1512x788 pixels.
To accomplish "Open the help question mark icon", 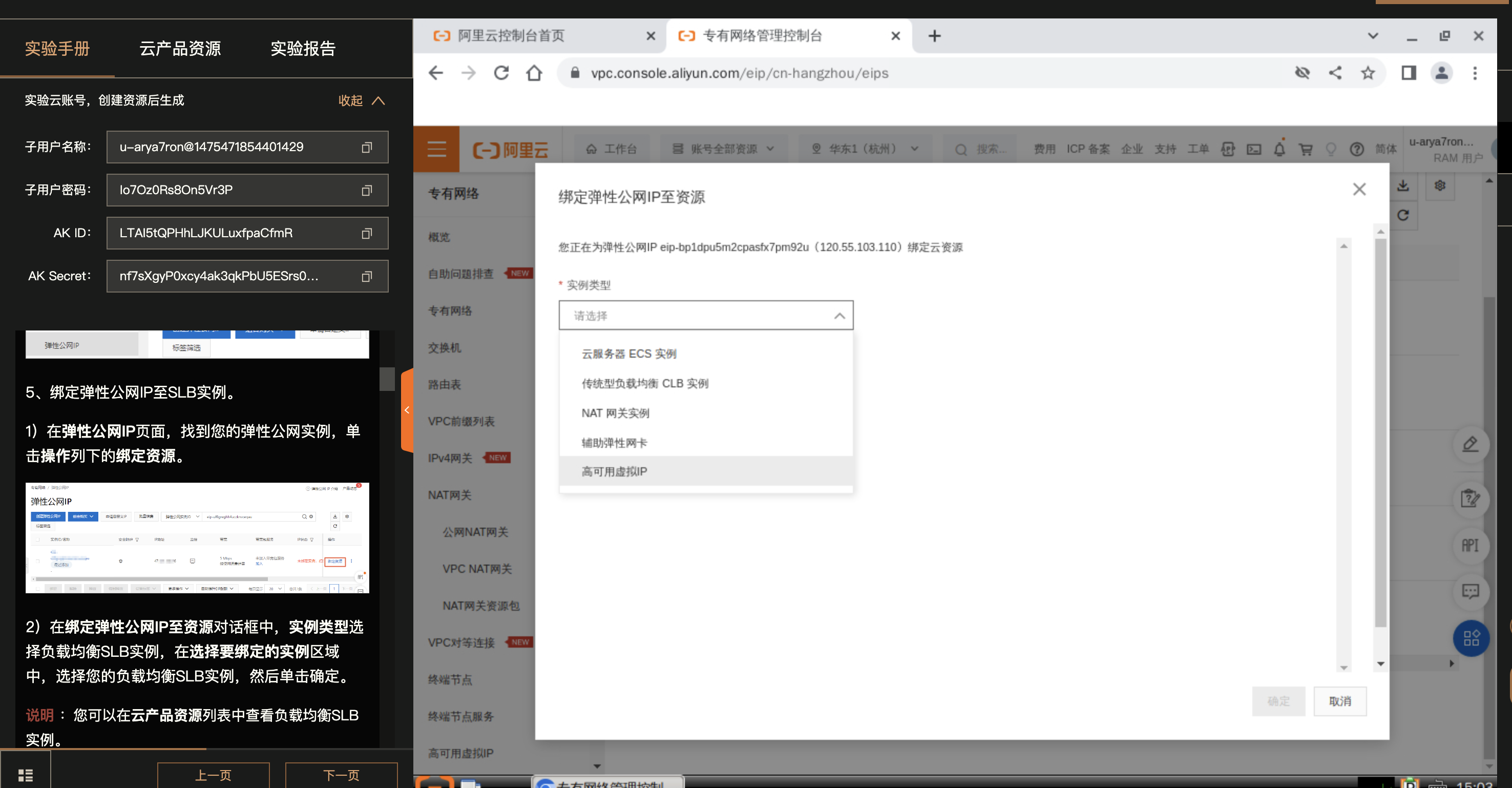I will (1356, 149).
